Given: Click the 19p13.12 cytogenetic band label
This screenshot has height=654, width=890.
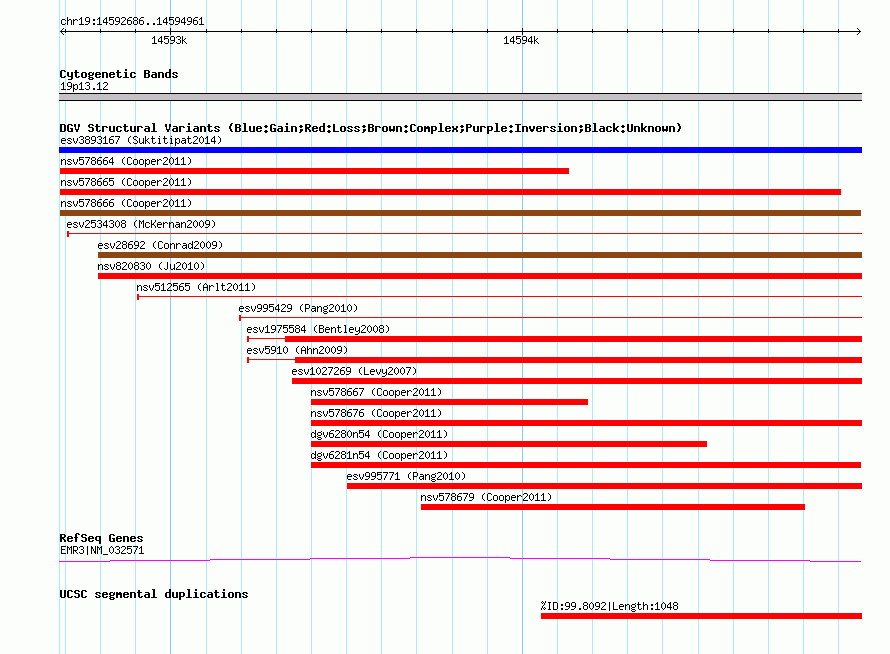Looking at the screenshot, I should pos(84,86).
